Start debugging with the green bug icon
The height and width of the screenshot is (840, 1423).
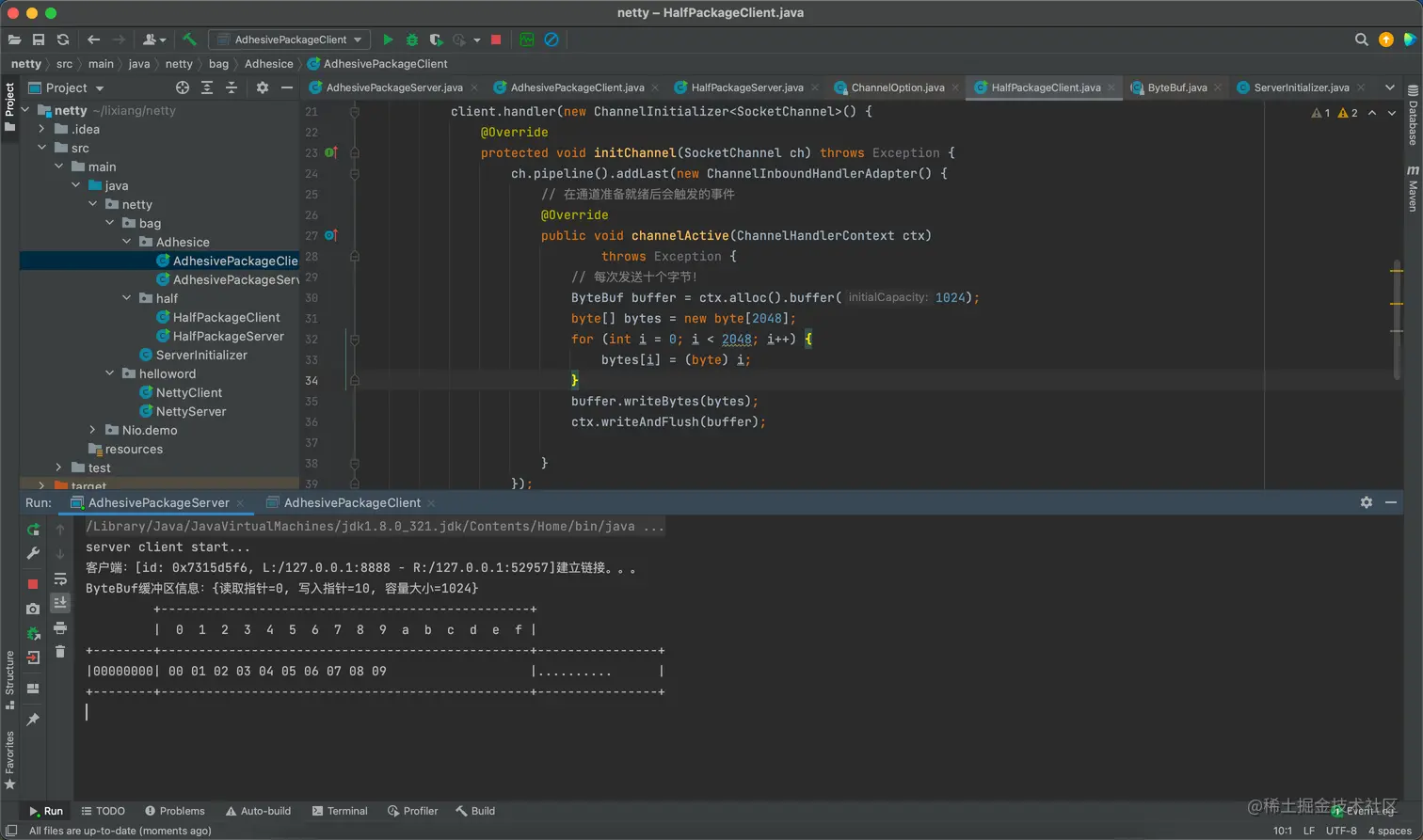pyautogui.click(x=411, y=40)
